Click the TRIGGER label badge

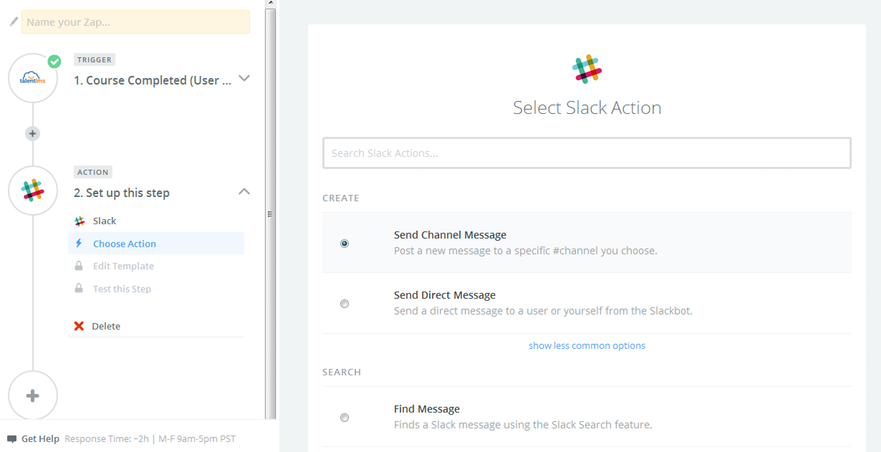(94, 60)
